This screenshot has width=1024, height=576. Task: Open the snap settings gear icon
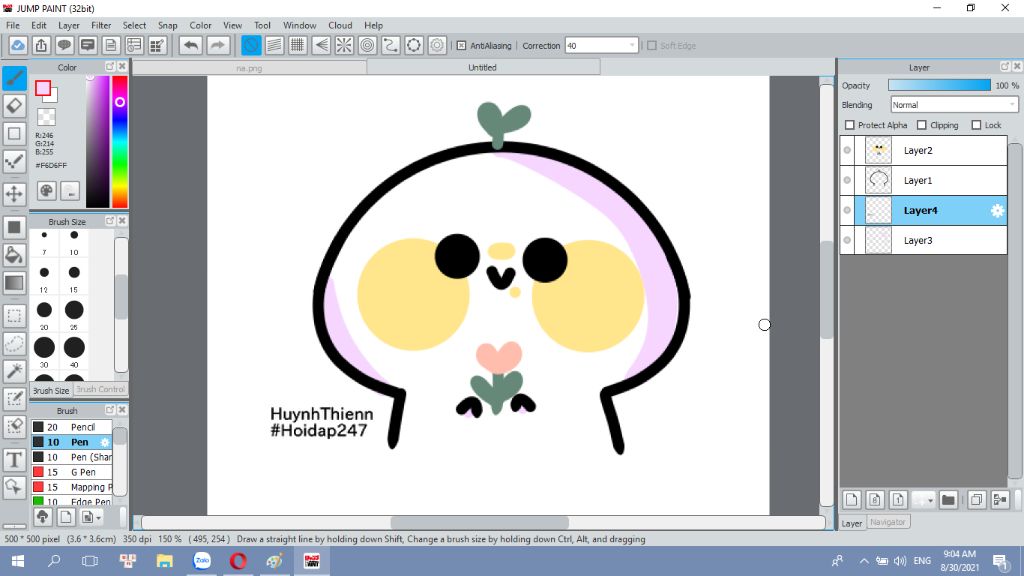click(x=438, y=45)
